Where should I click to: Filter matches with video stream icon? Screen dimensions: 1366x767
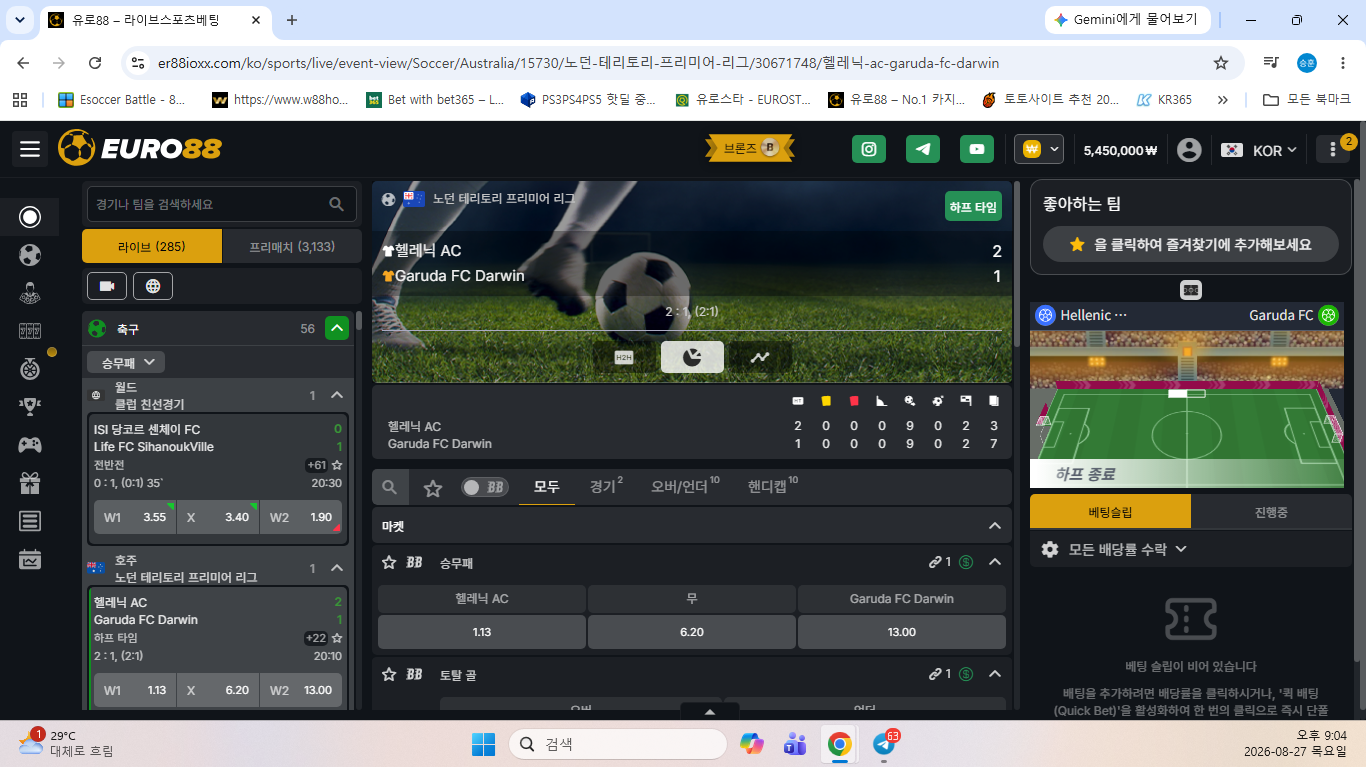coord(107,286)
